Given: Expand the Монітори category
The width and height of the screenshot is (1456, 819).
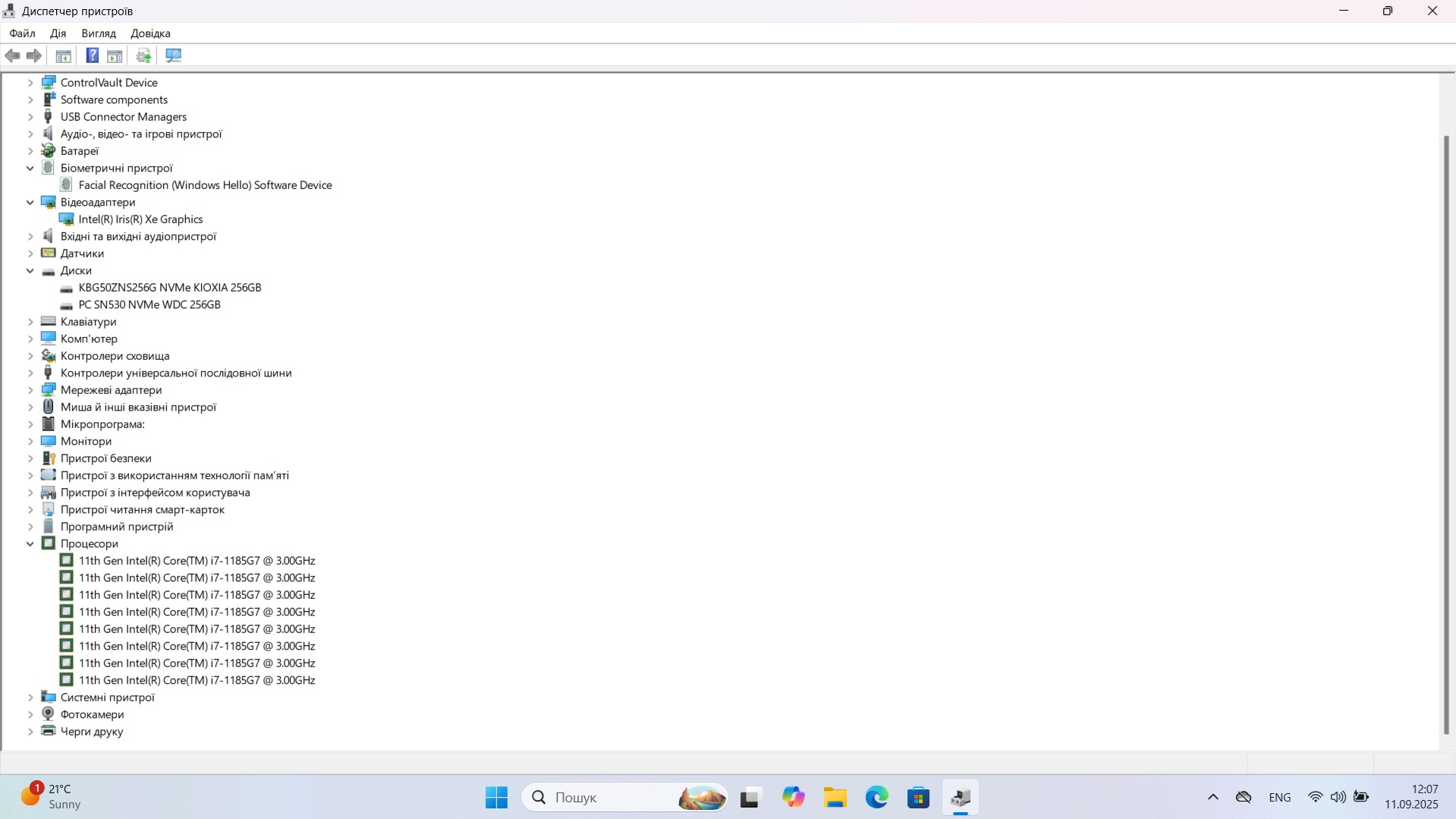Looking at the screenshot, I should point(30,442).
